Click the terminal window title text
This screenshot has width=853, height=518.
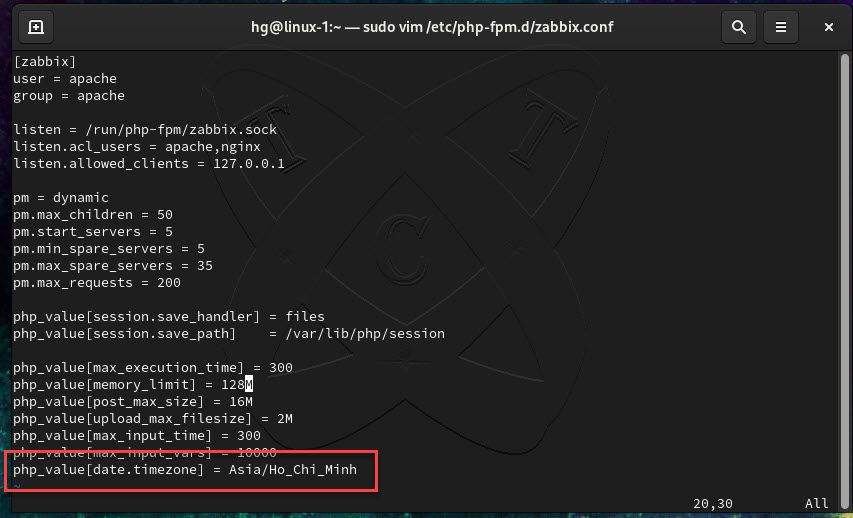tap(432, 27)
